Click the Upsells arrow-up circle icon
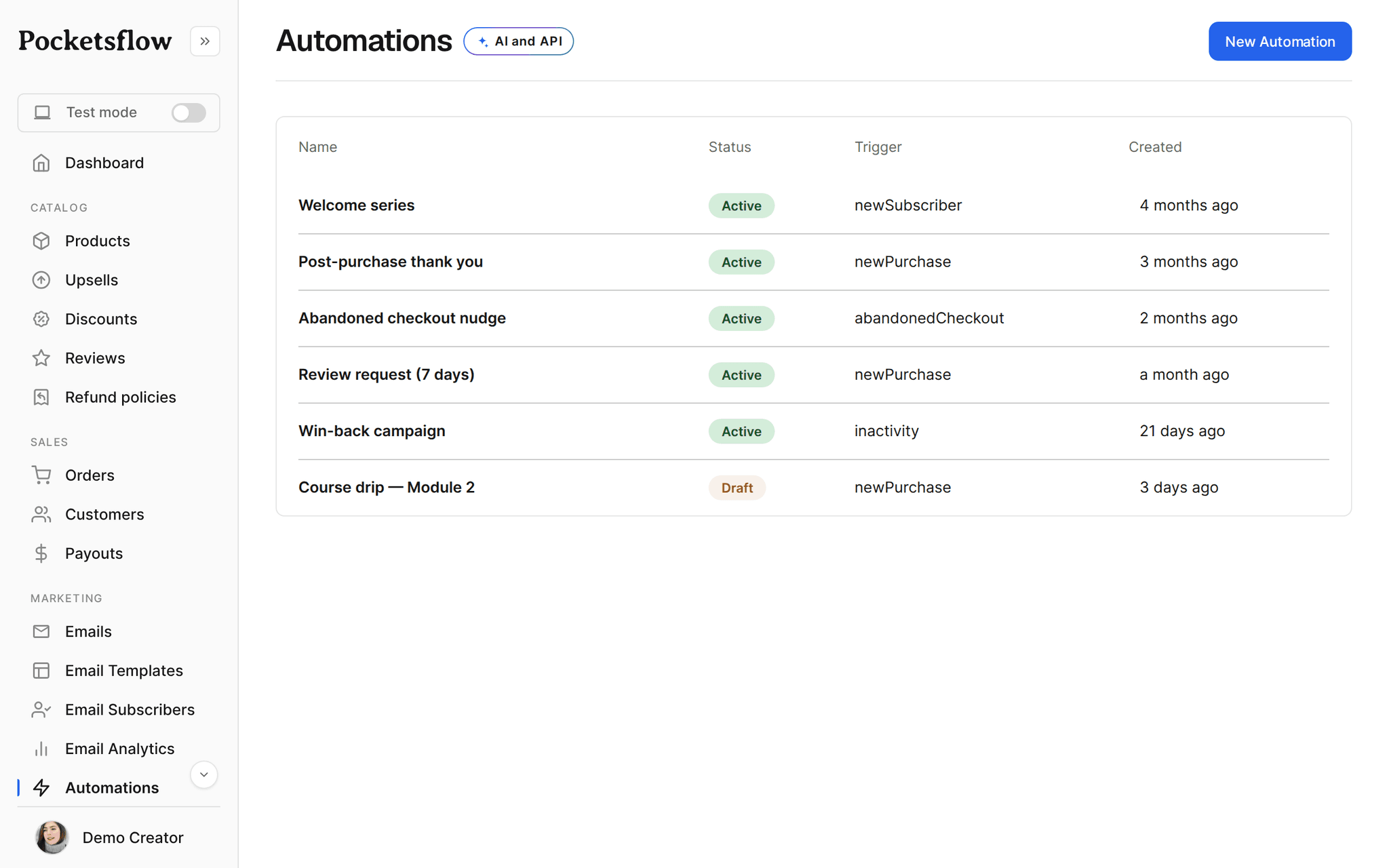 [41, 280]
